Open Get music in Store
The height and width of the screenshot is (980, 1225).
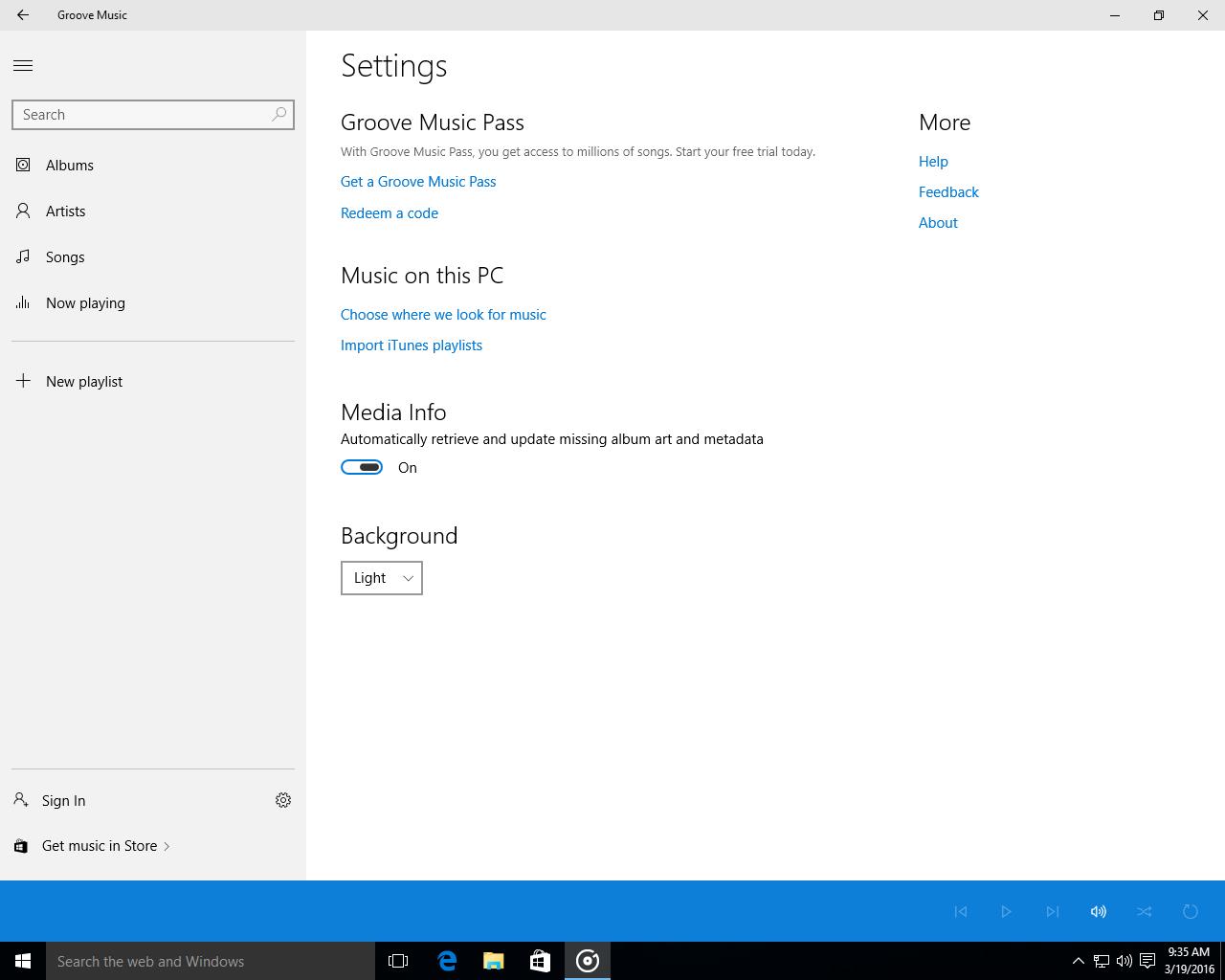click(105, 845)
